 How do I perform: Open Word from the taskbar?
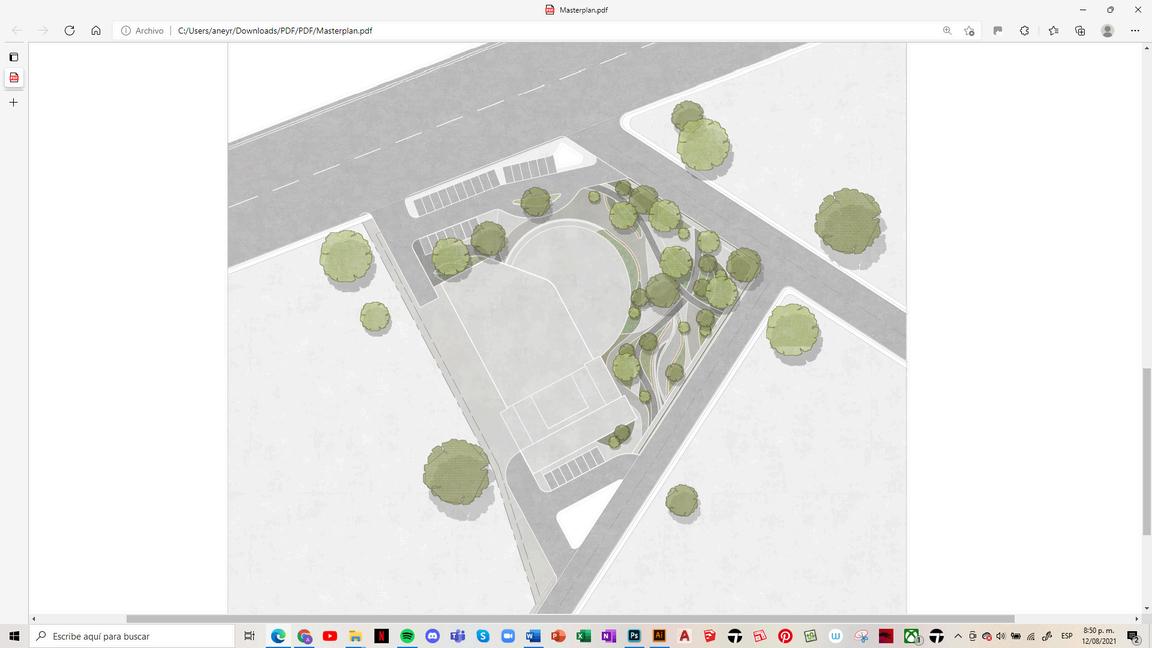click(533, 636)
